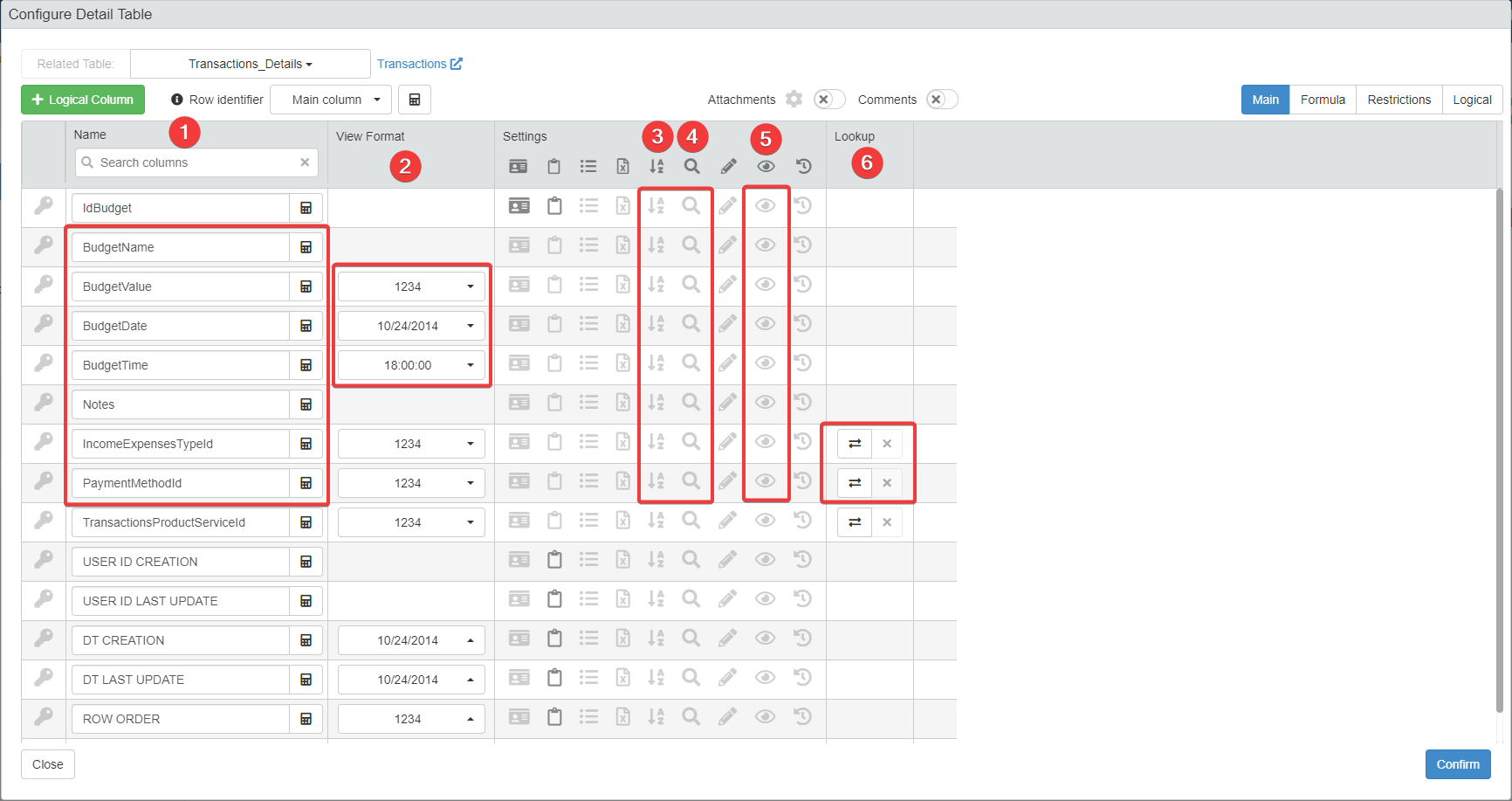The height and width of the screenshot is (801, 1512).
Task: Toggle visibility eye for BudgetTime row
Action: 766,363
